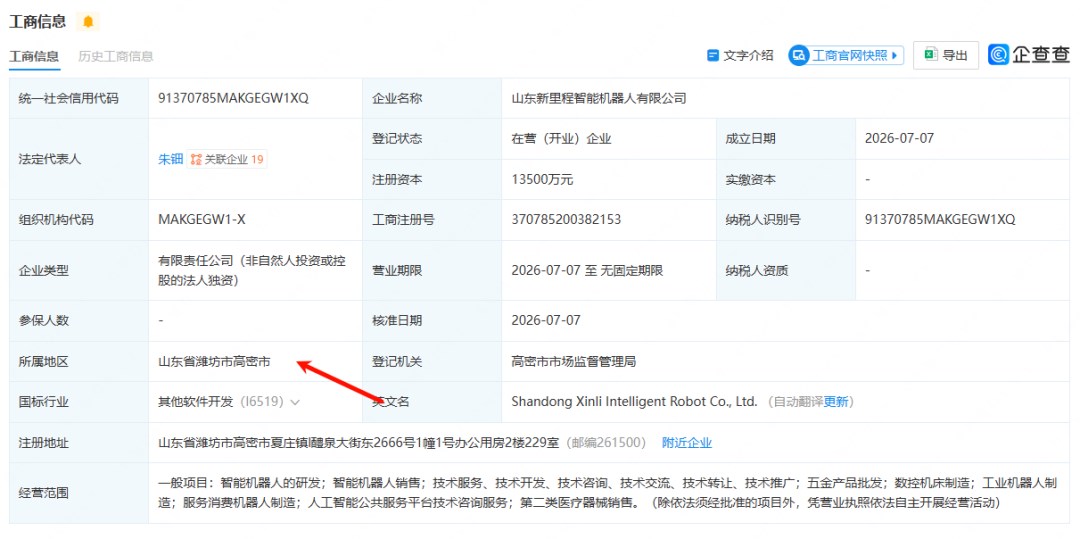Click the 导出 export button
Screen dimensions: 1080x539
pyautogui.click(x=946, y=56)
